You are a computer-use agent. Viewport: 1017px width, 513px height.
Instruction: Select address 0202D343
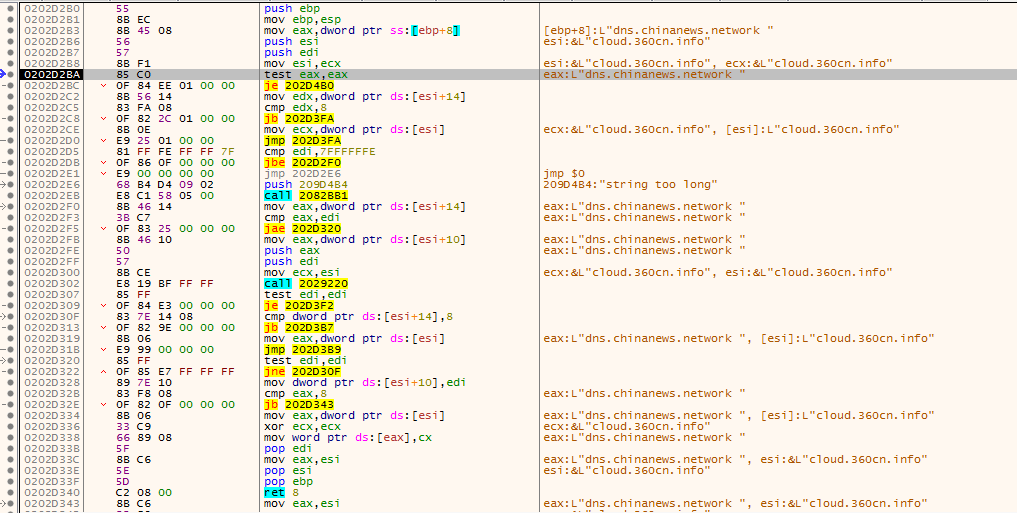[52, 503]
